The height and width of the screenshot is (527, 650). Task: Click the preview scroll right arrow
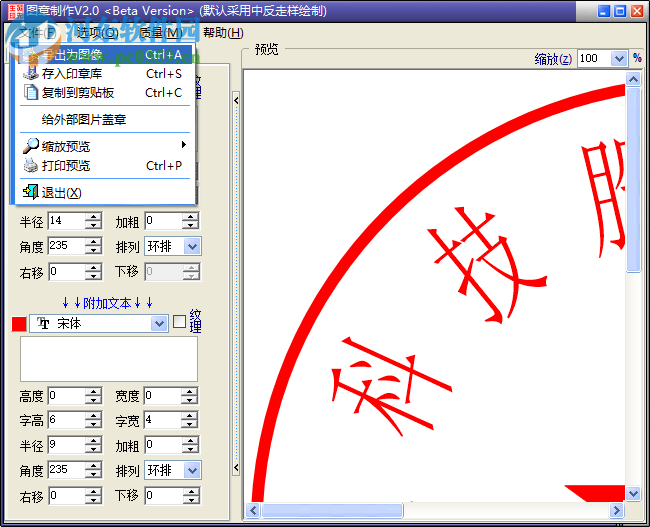[616, 510]
